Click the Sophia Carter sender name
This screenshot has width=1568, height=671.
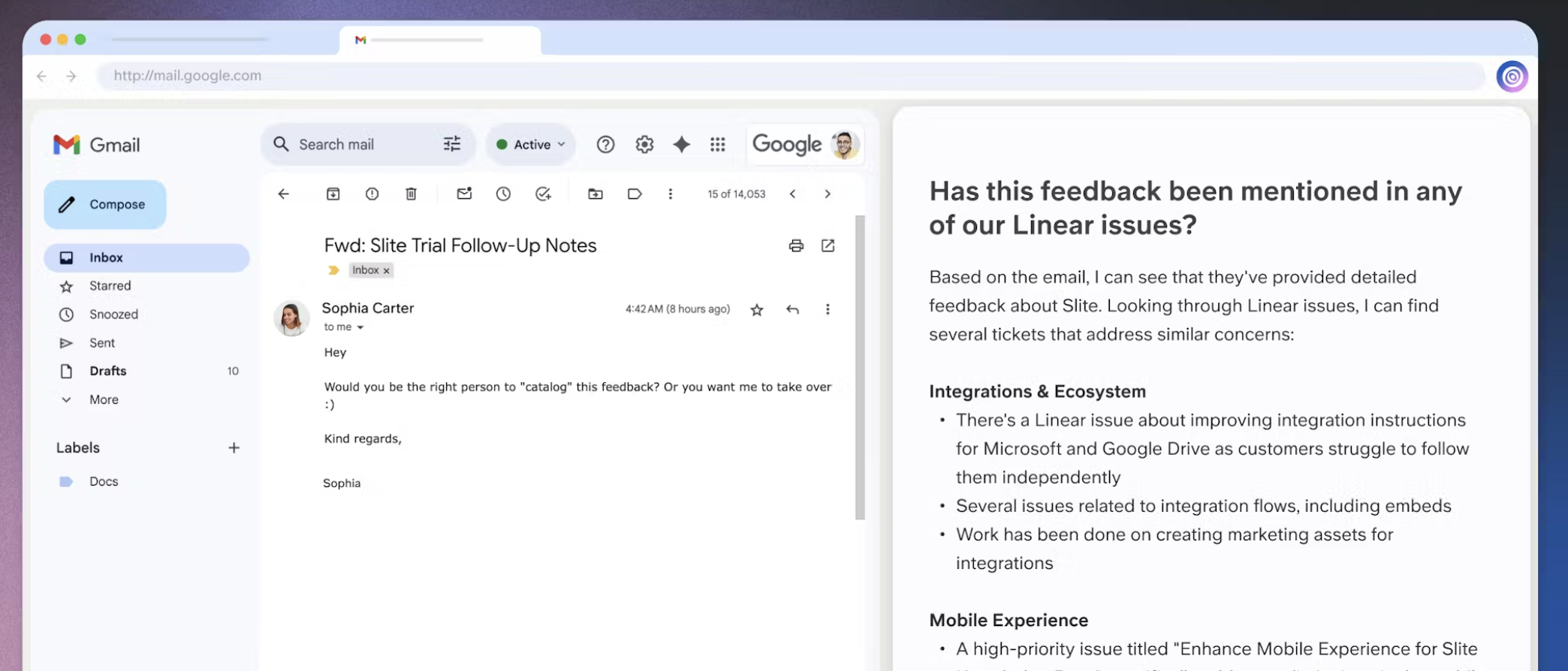click(x=368, y=308)
